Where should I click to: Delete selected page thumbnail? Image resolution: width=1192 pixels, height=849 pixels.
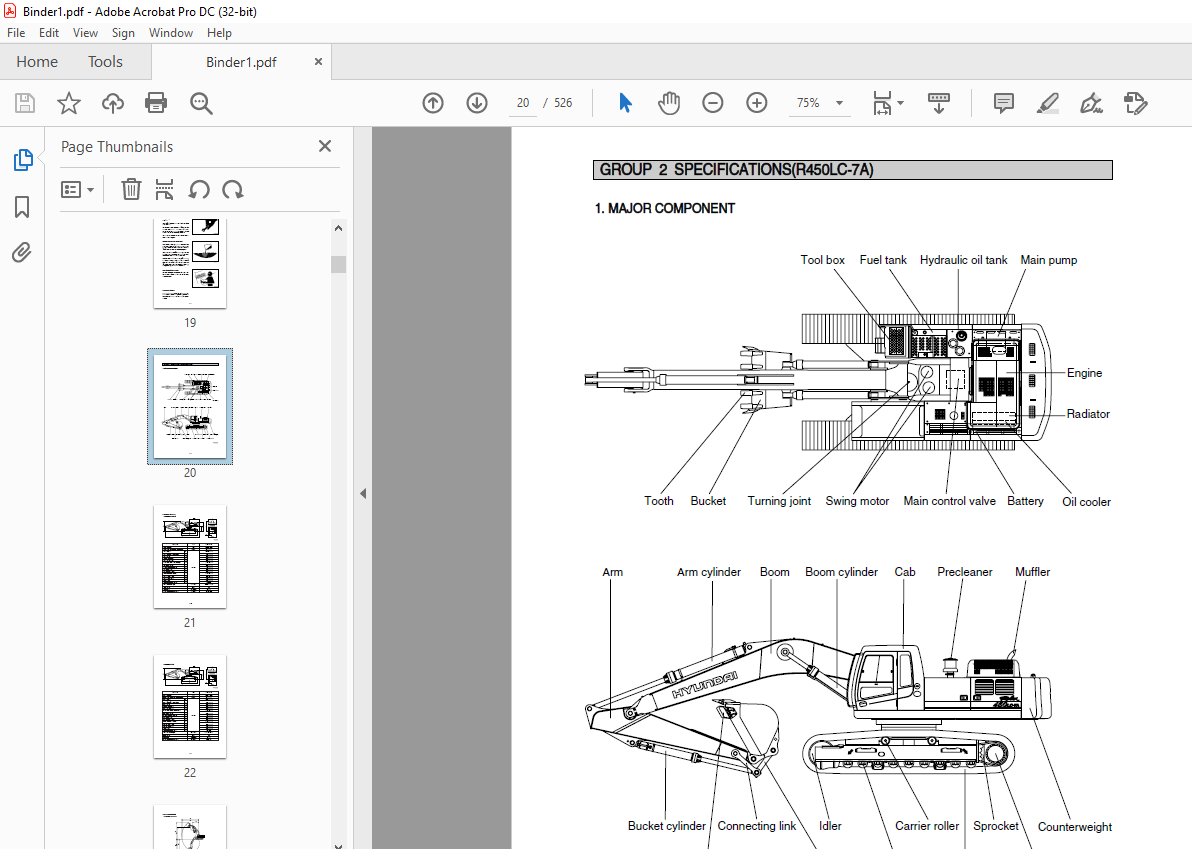[131, 189]
